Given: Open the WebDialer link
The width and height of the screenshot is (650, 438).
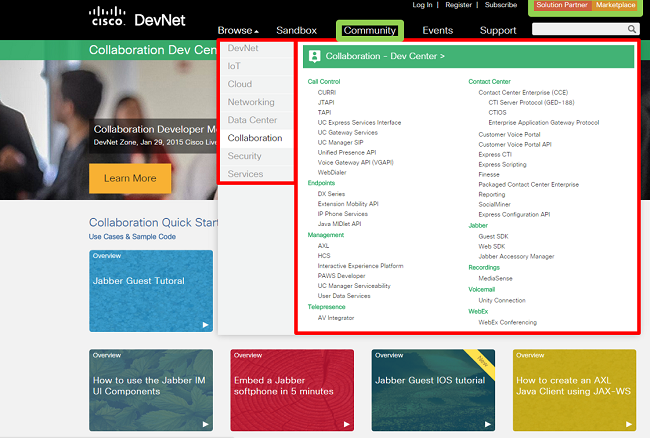Looking at the screenshot, I should coord(332,172).
